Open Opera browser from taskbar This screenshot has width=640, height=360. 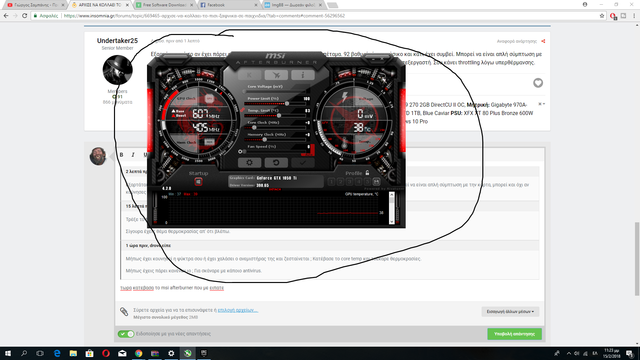tap(106, 353)
